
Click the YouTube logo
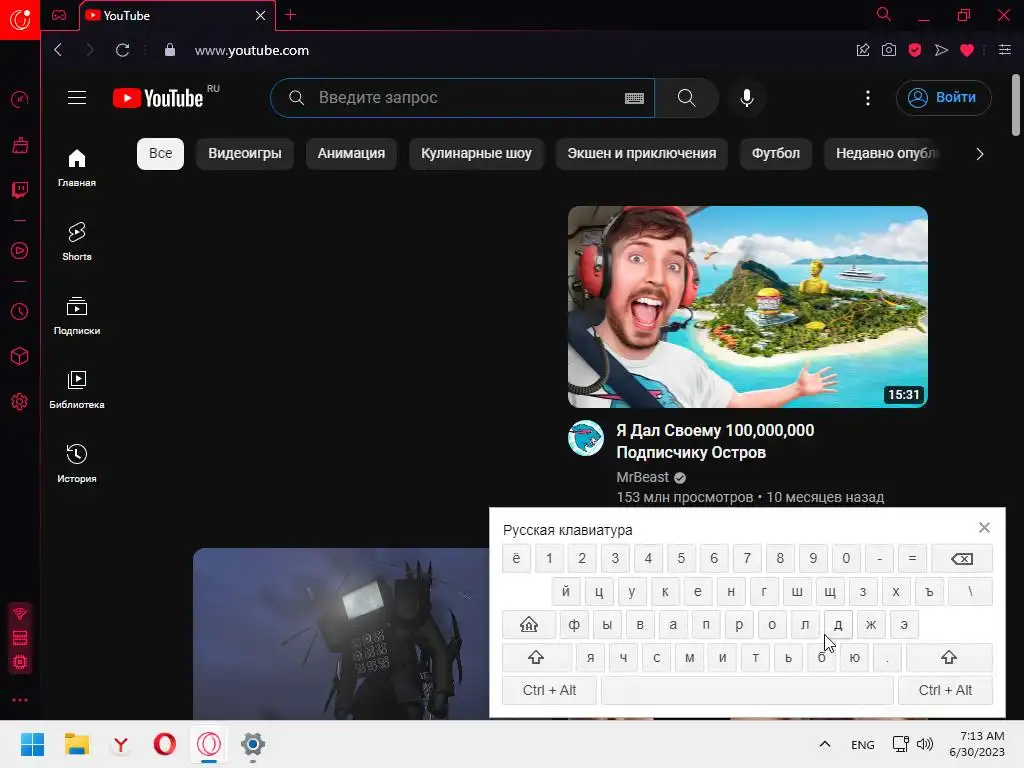pyautogui.click(x=159, y=98)
